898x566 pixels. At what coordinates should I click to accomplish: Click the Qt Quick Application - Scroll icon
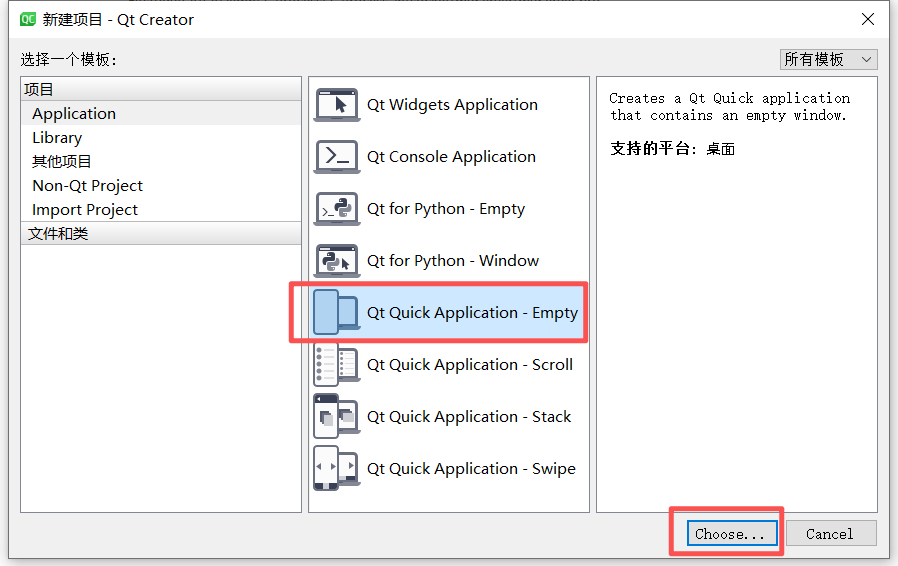(337, 364)
